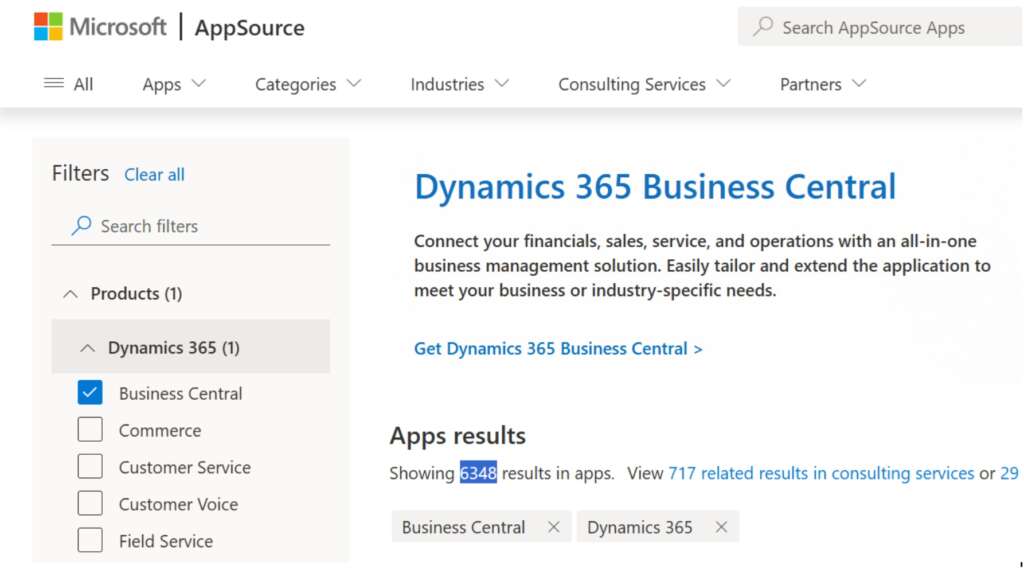Click the Microsoft logo
Screen dimensions: 1024x577
(x=101, y=27)
